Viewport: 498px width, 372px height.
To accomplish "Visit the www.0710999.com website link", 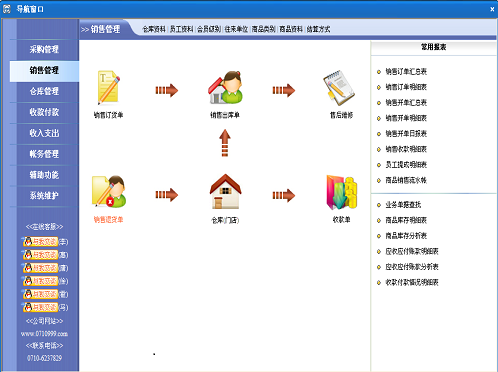I will tap(44, 334).
